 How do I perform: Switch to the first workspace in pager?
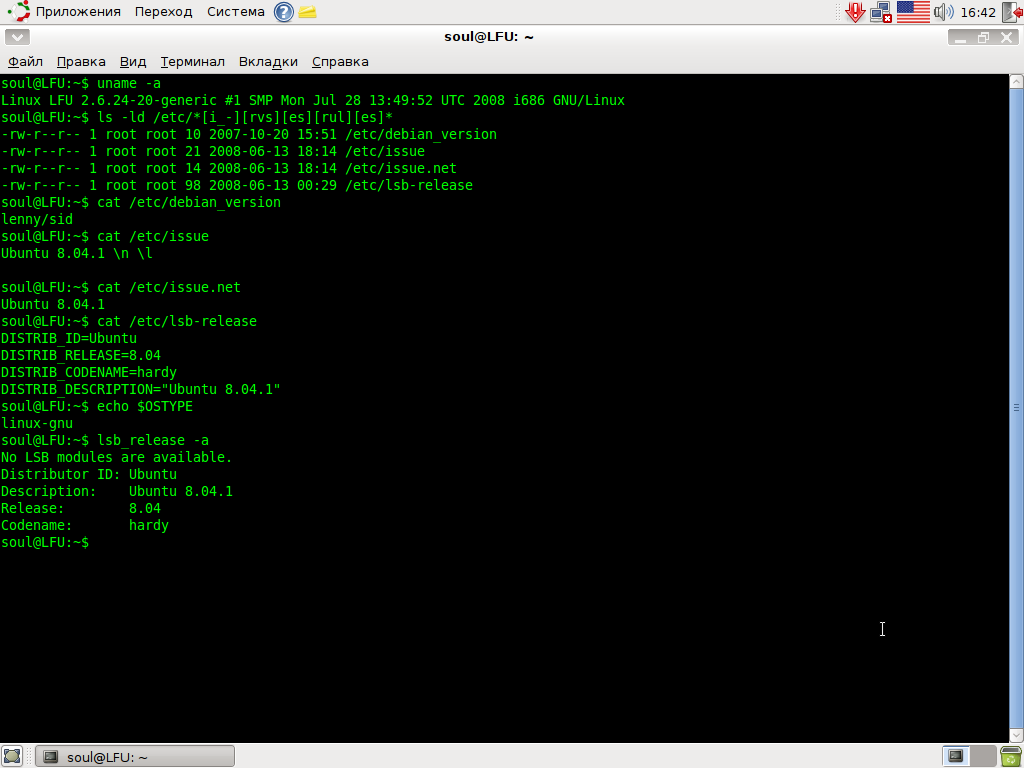point(955,756)
